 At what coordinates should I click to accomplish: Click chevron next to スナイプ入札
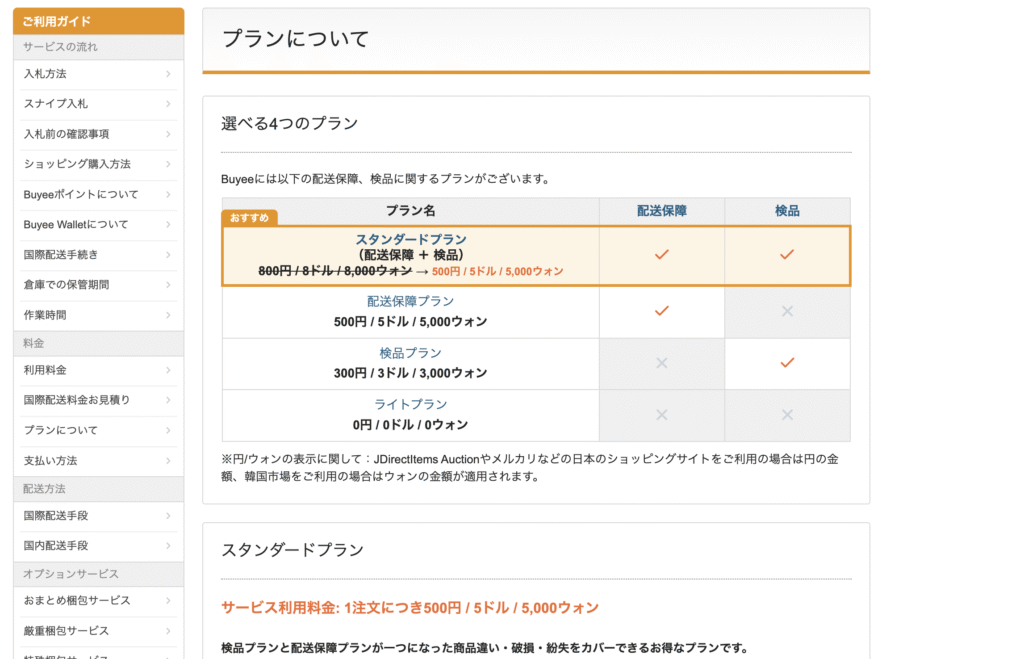pos(168,104)
